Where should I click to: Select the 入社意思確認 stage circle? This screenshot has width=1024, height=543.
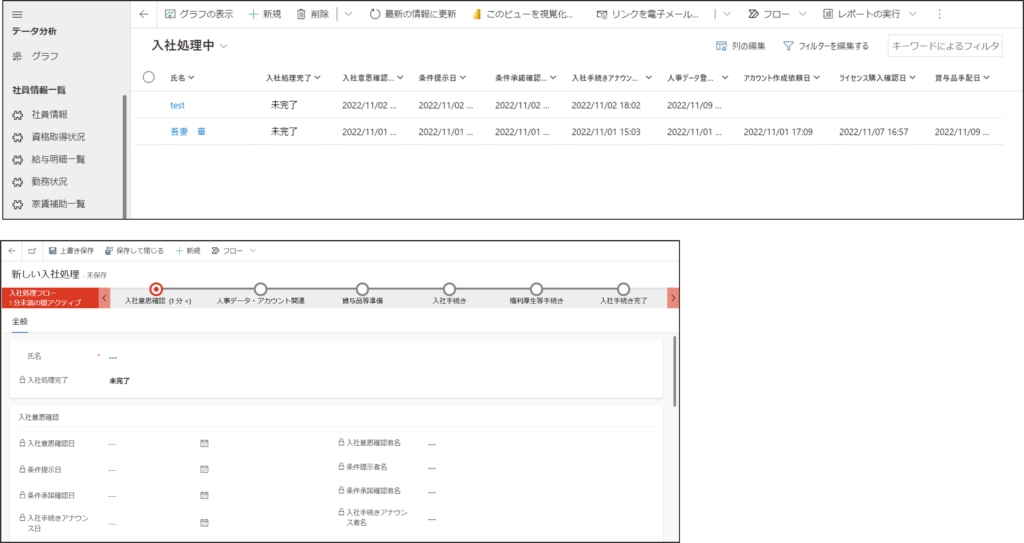156,289
